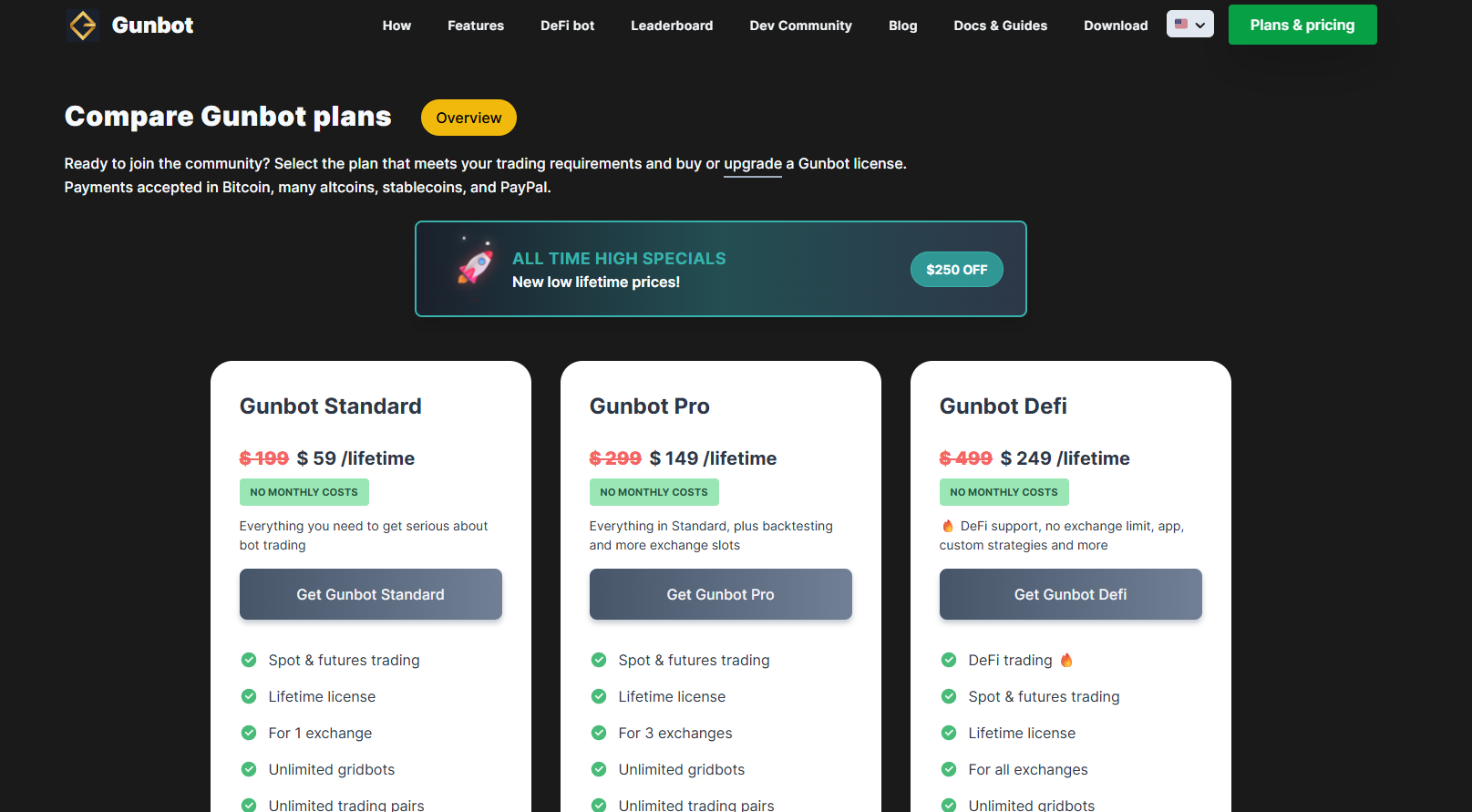Open the language selector dropdown arrow

click(1200, 25)
